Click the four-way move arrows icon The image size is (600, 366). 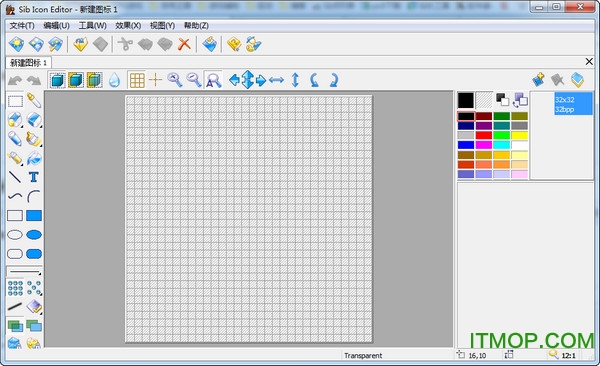pos(248,80)
